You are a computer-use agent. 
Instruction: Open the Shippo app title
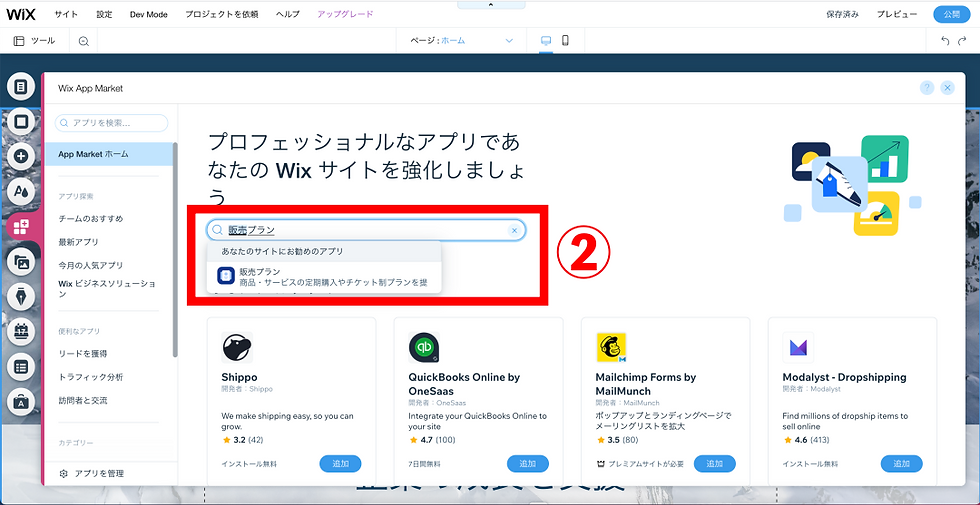coord(239,378)
